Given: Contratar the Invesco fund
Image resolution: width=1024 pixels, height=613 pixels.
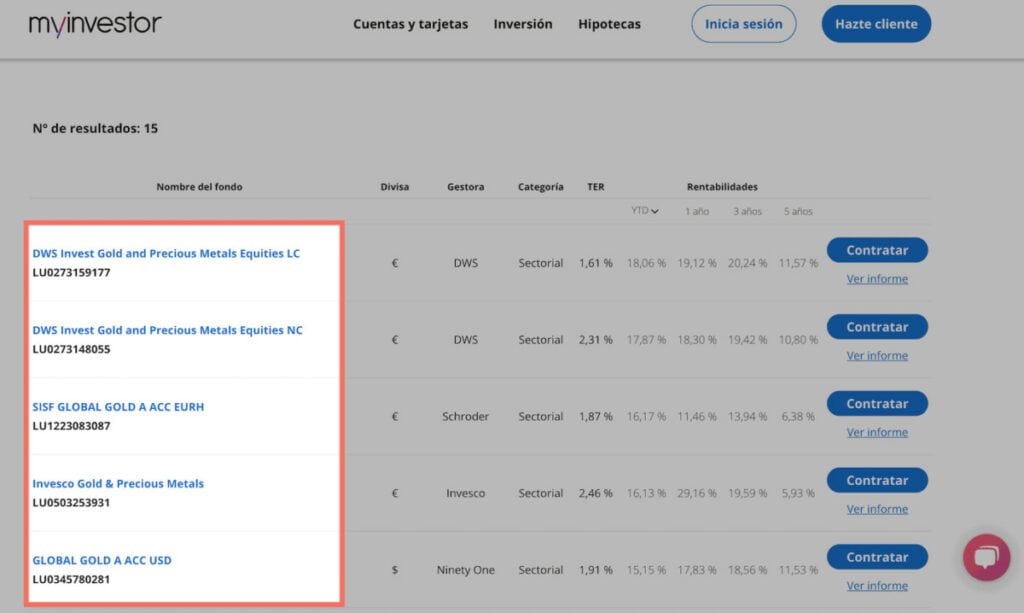Looking at the screenshot, I should 877,480.
